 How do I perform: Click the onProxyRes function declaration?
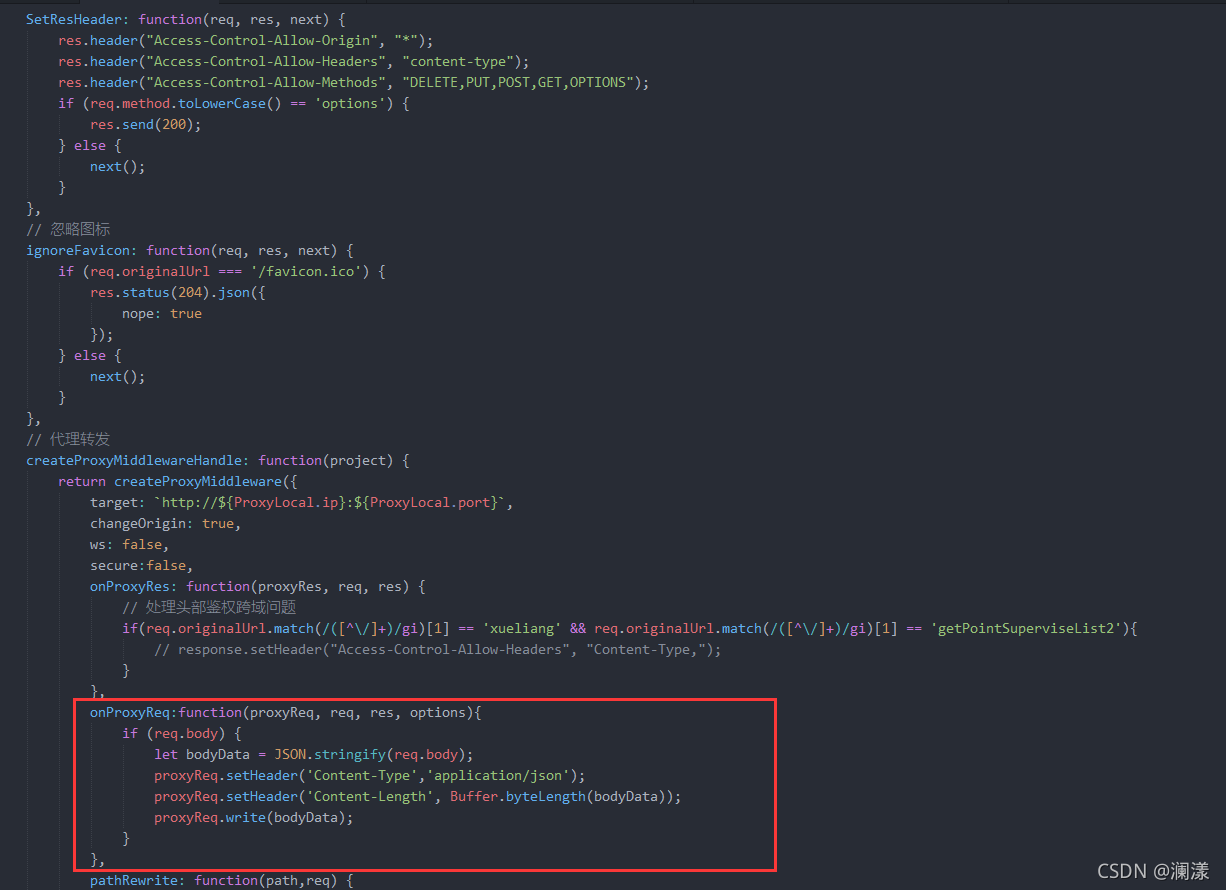(258, 586)
